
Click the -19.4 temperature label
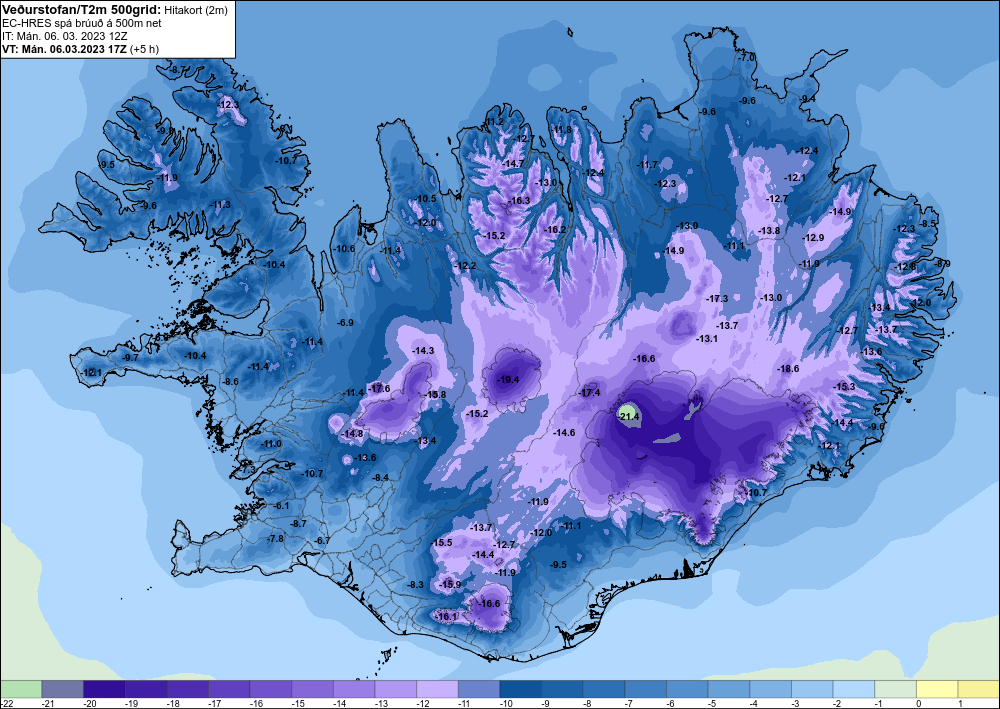point(508,380)
